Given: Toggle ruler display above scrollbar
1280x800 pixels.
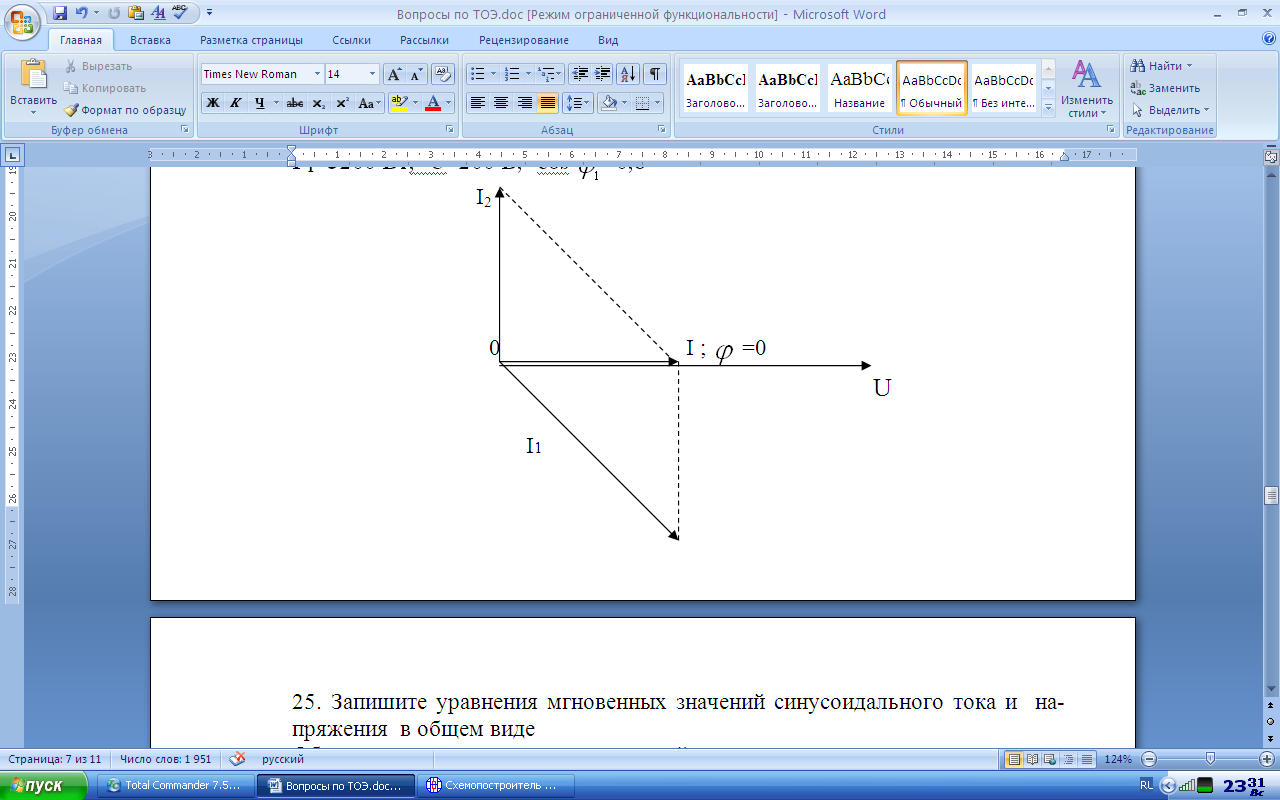Looking at the screenshot, I should [1271, 156].
